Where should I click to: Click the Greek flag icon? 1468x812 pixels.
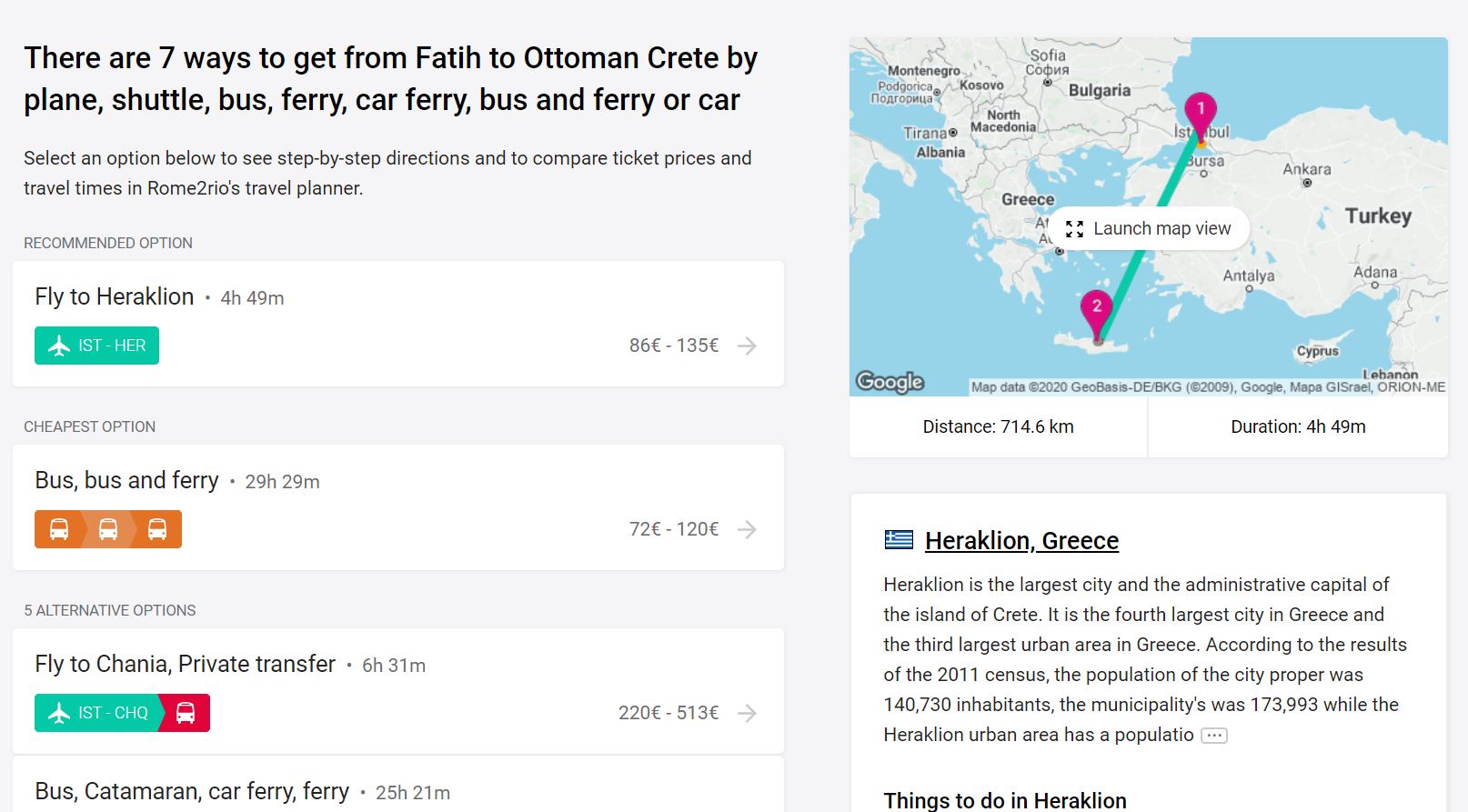click(x=899, y=540)
